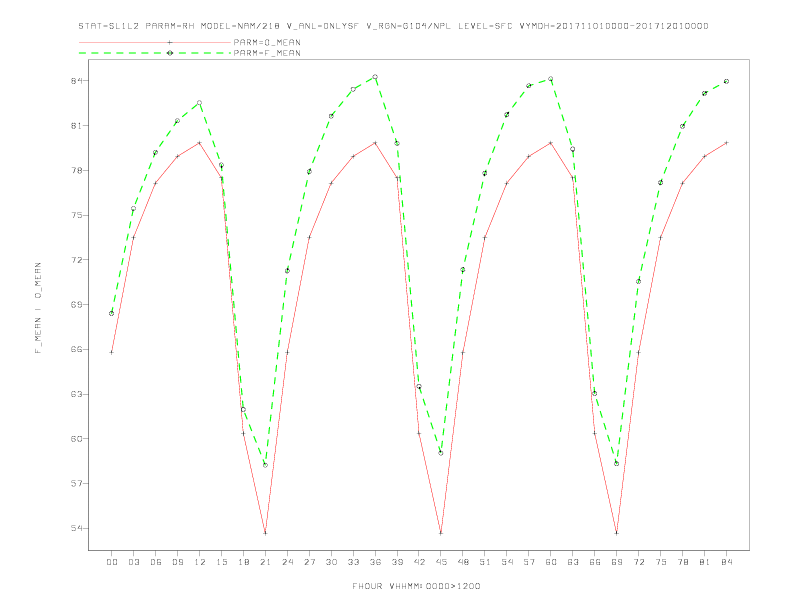792x612 pixels.
Task: Click x-axis tick label 39
Action: click(x=397, y=562)
